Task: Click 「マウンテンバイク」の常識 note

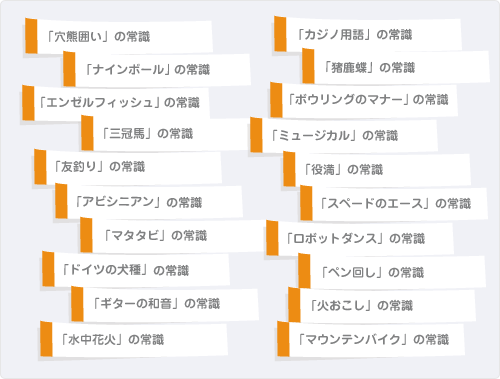Action: tap(371, 339)
